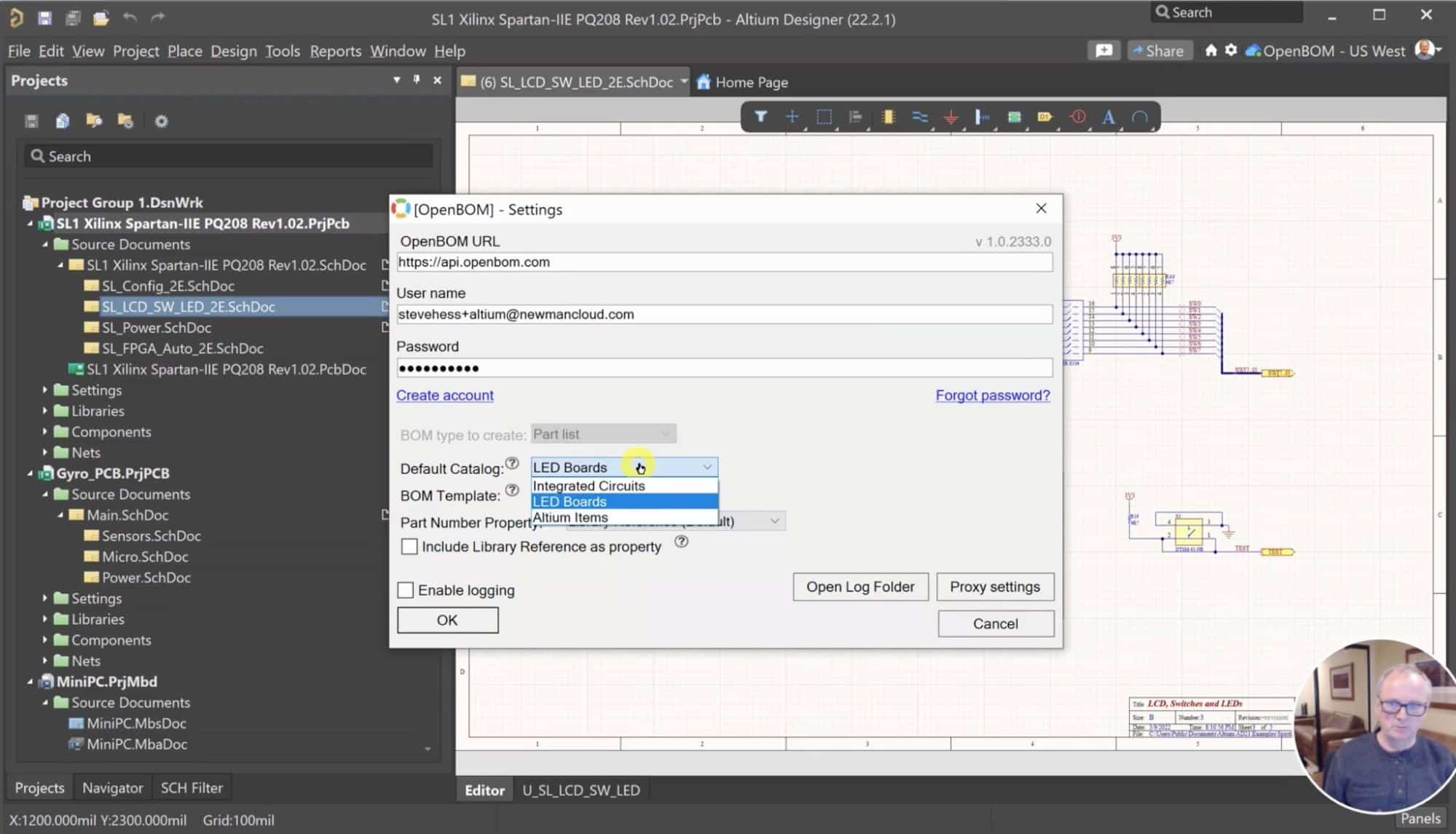This screenshot has width=1456, height=834.
Task: Click the open folder icon in title bar
Action: tap(101, 17)
